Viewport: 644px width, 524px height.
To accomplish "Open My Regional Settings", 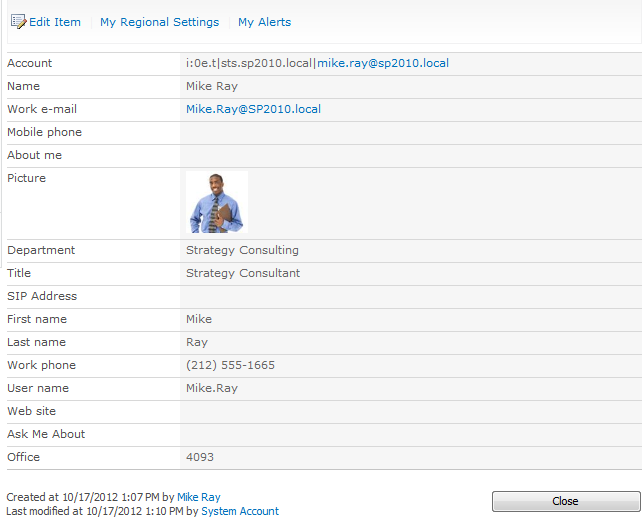I will point(159,22).
